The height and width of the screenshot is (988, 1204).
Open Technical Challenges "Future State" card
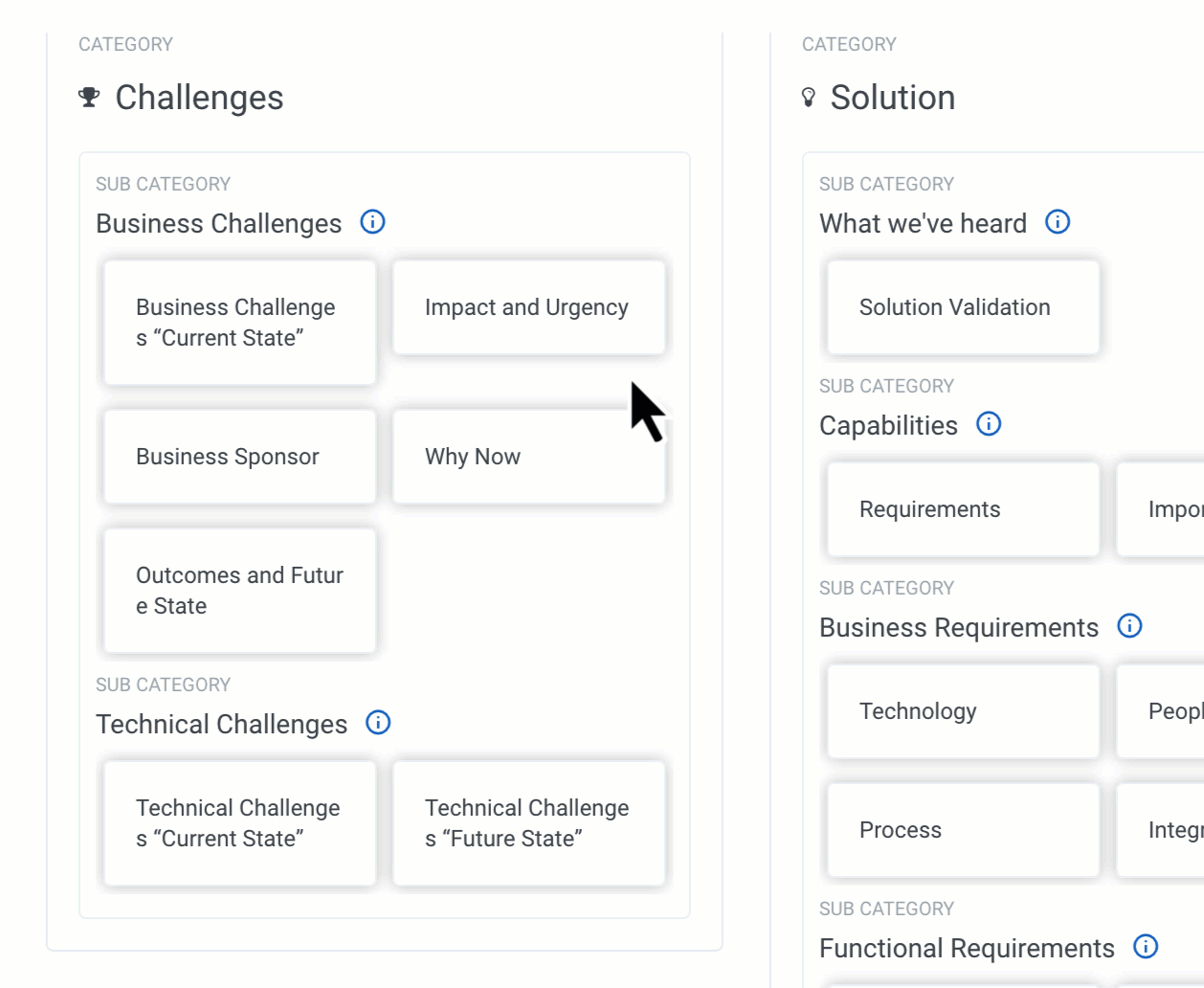528,823
